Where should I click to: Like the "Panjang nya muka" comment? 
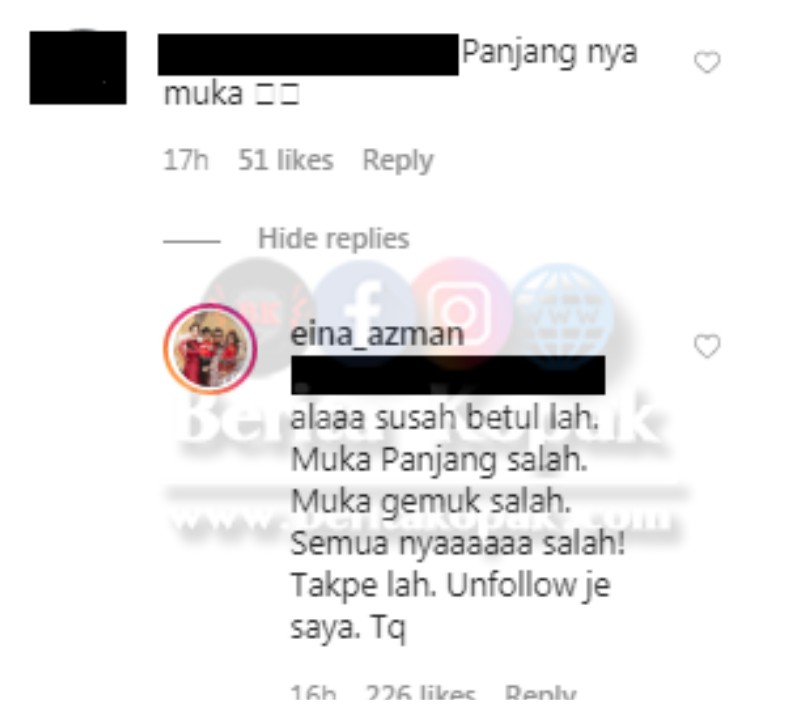707,62
